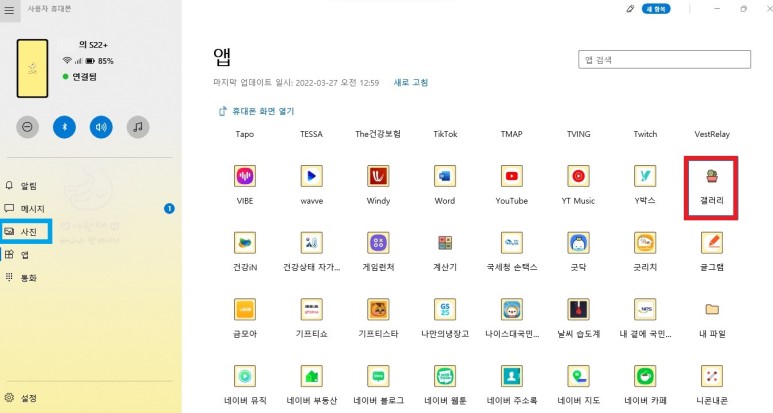Open the 네이버 지도 app icon
This screenshot has width=773, height=413.
(578, 376)
